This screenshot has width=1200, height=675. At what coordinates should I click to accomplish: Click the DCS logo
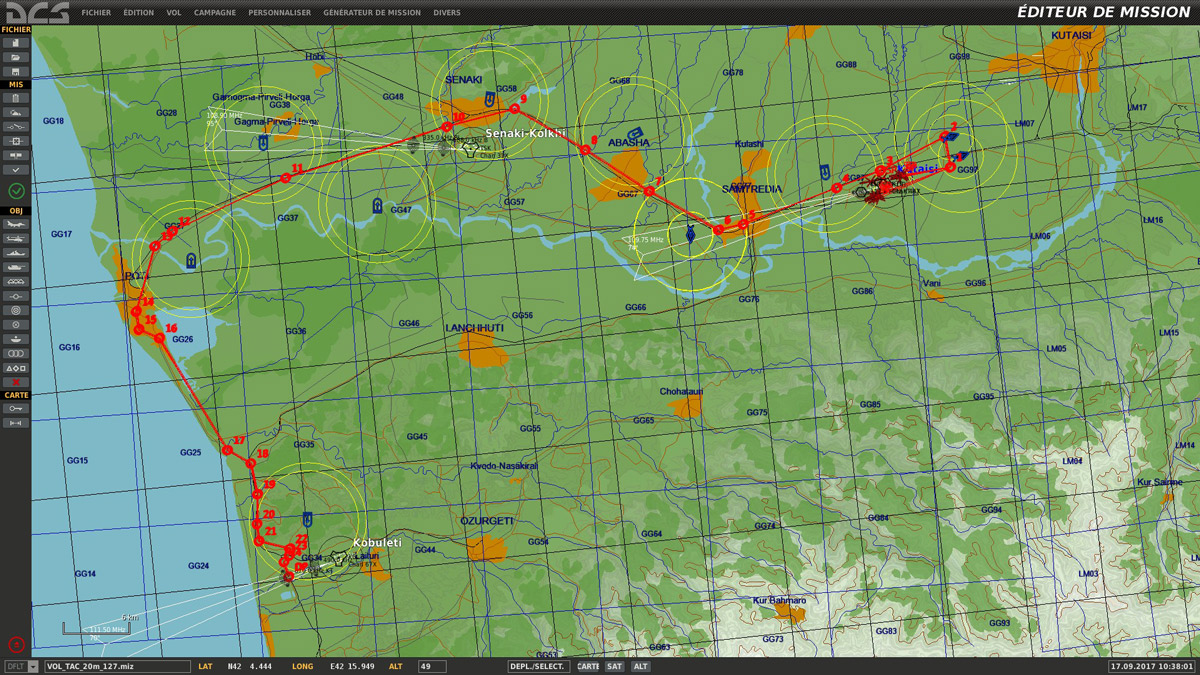[x=36, y=12]
